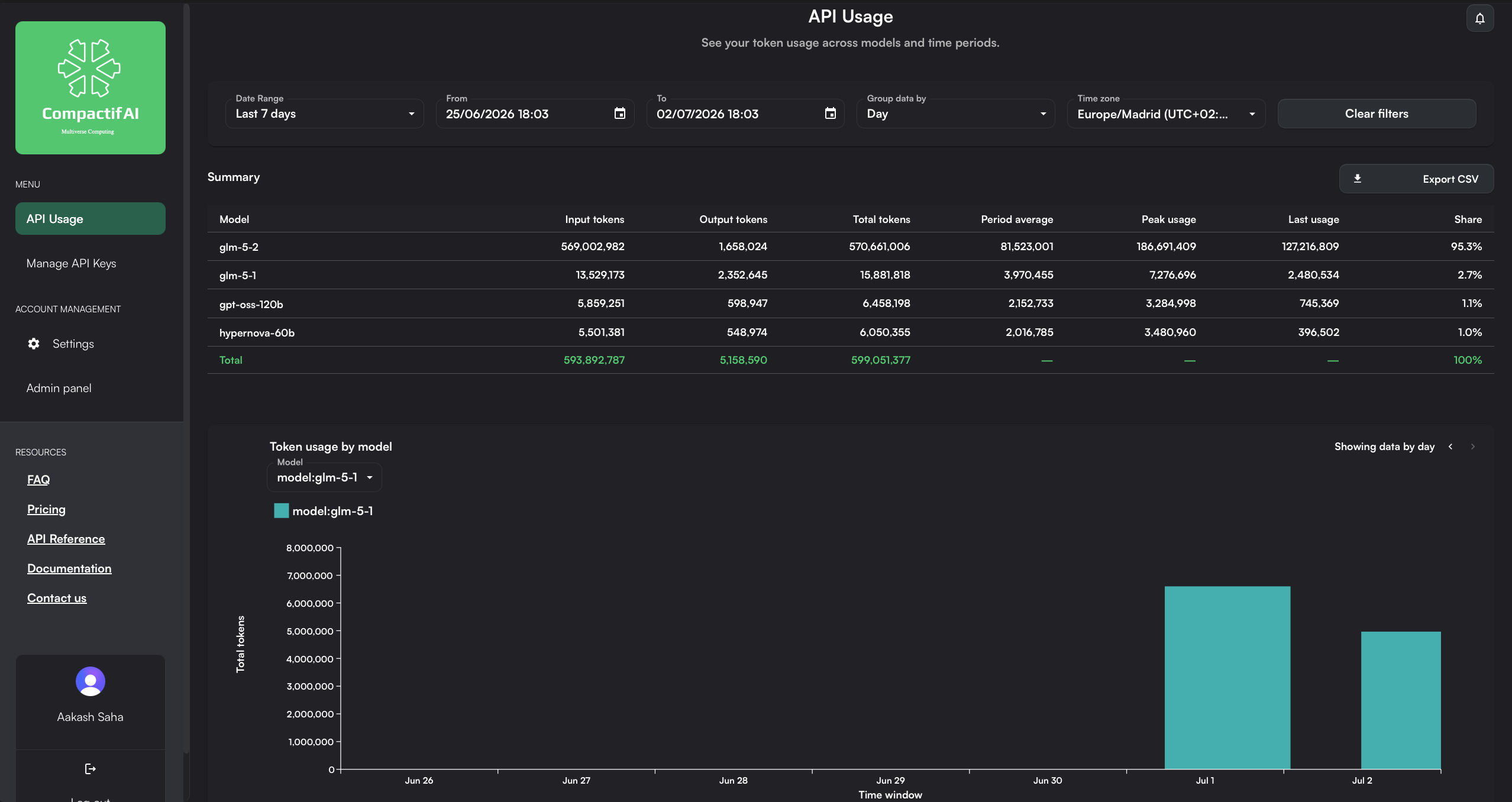Viewport: 1512px width, 802px height.
Task: Click the Aakash Saha user avatar
Action: [x=90, y=681]
